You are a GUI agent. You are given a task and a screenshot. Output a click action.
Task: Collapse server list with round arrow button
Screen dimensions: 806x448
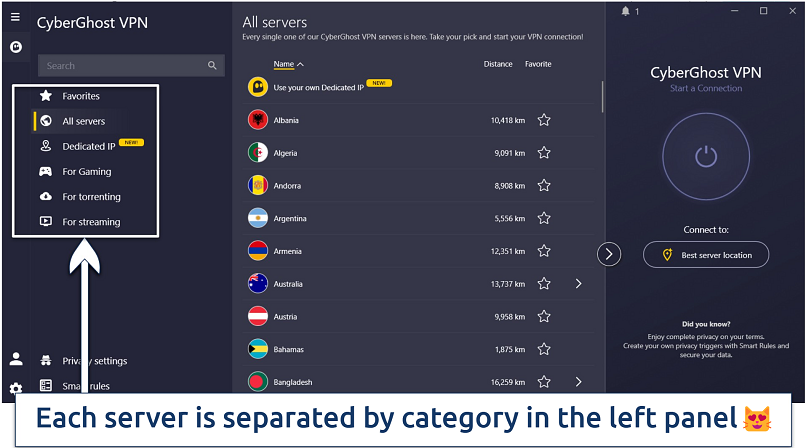click(609, 254)
